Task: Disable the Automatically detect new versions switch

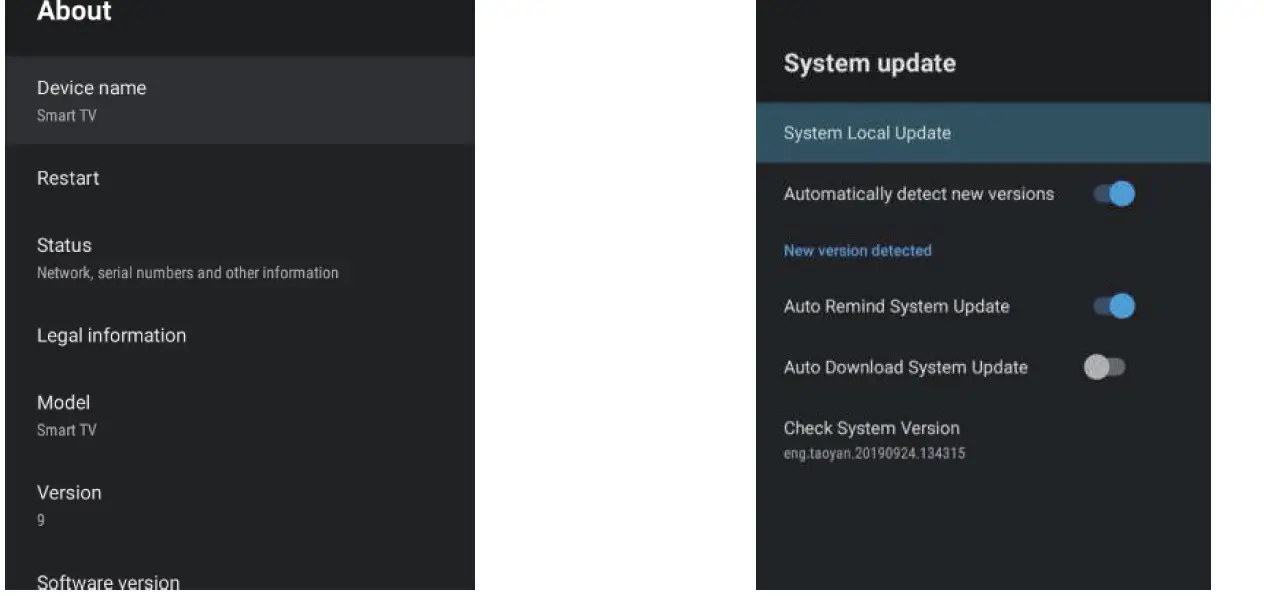Action: coord(1114,194)
